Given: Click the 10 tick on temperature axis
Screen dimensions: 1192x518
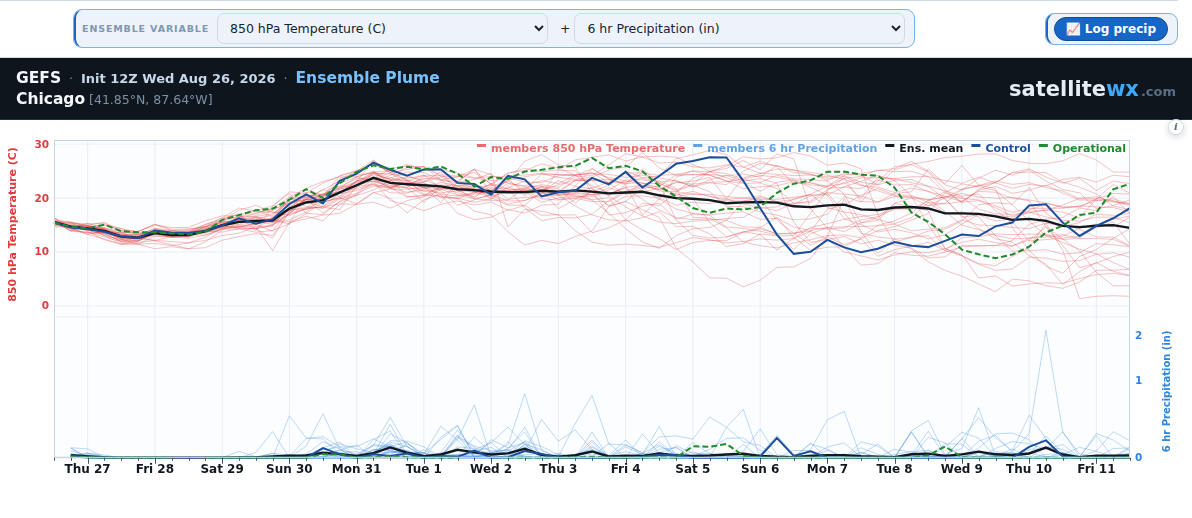Looking at the screenshot, I should pyautogui.click(x=41, y=252).
